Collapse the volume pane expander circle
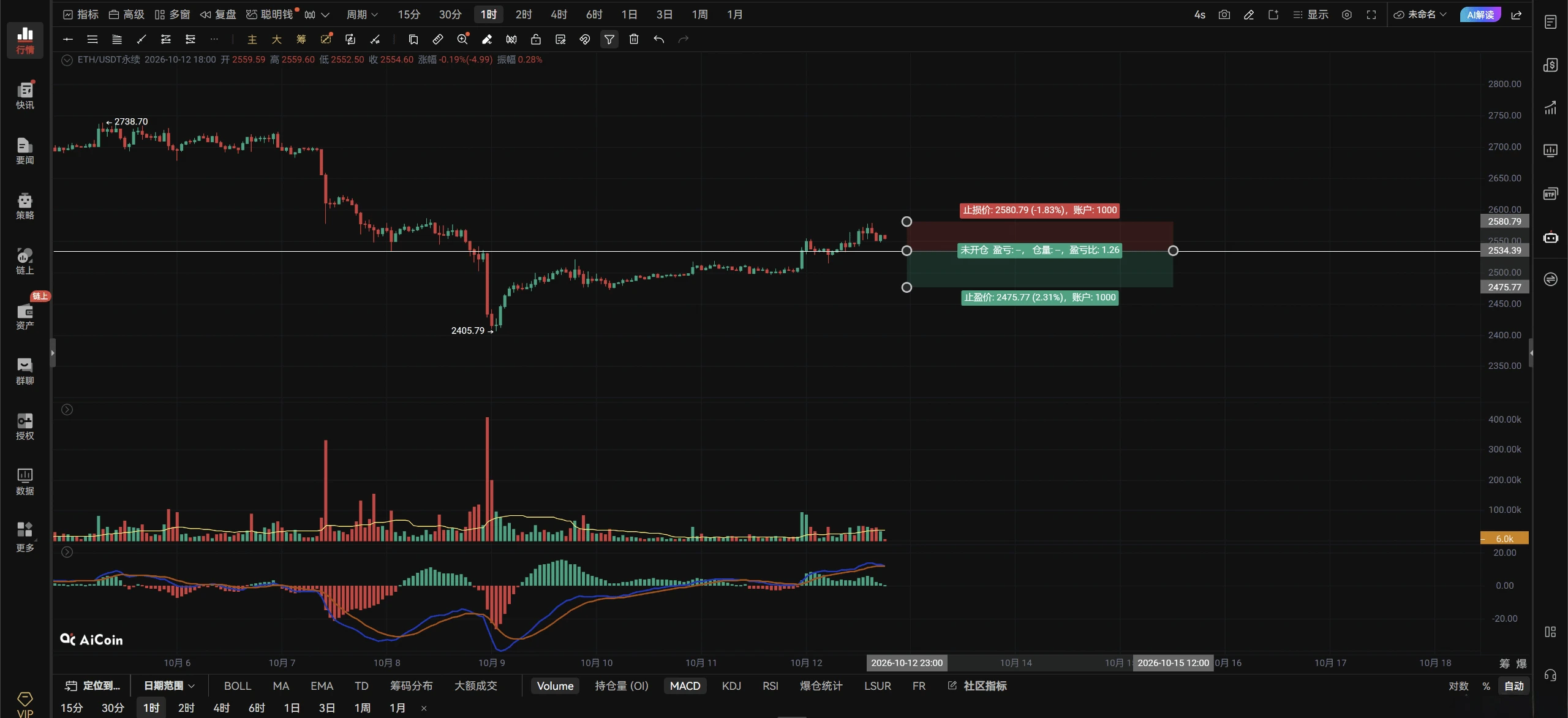Screen dimensions: 1568x718 pos(67,409)
